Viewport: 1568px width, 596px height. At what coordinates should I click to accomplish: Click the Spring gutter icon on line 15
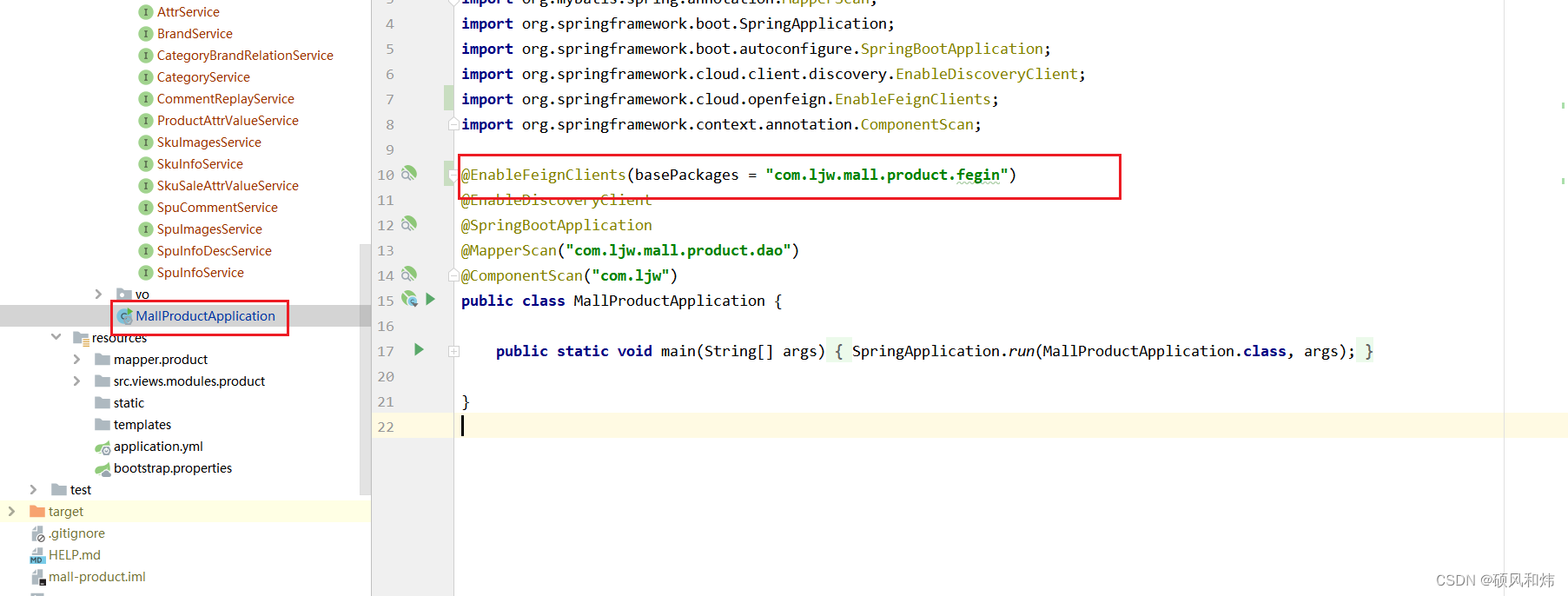409,300
